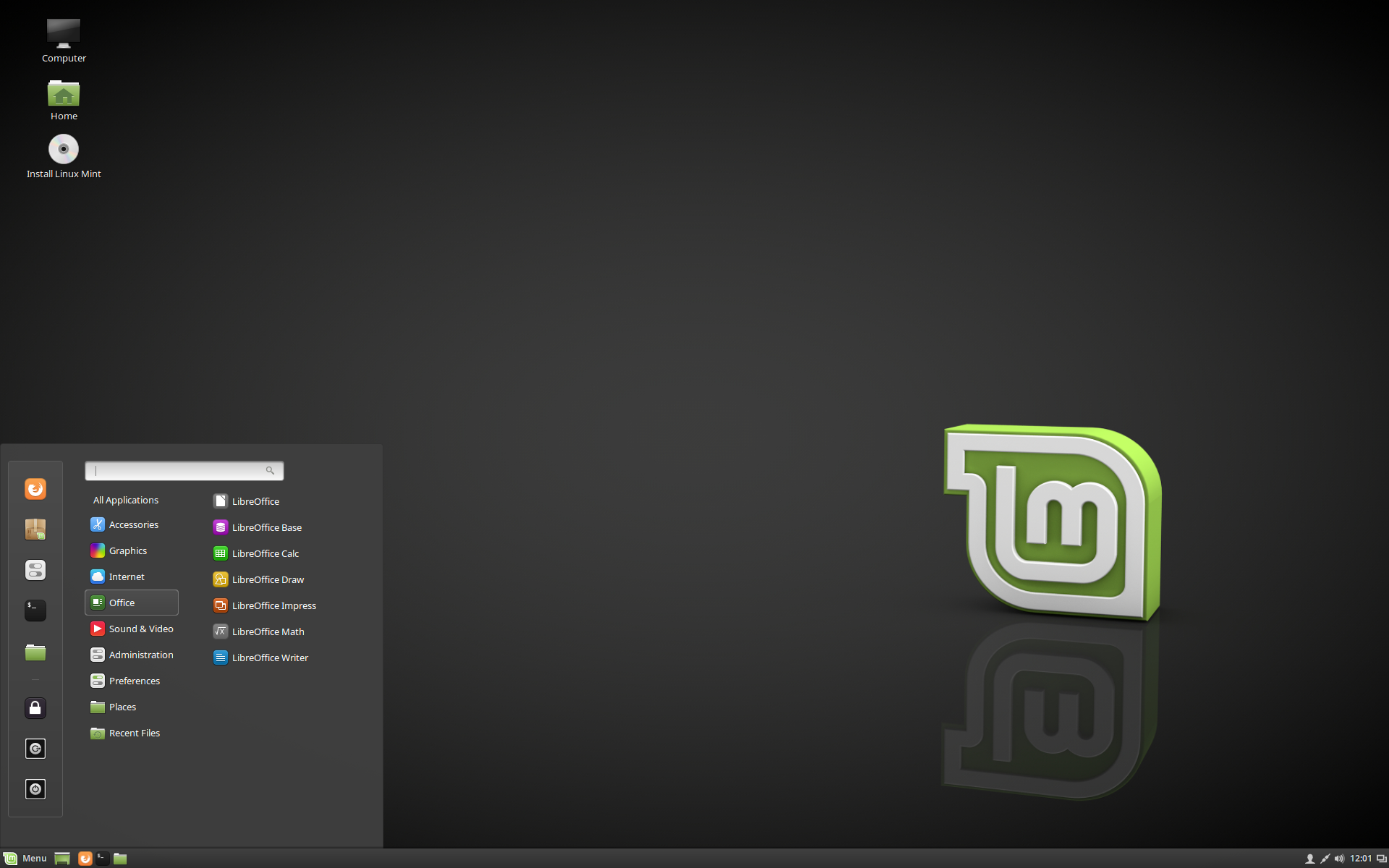Open LibreOffice Writer application
This screenshot has width=1389, height=868.
click(269, 657)
